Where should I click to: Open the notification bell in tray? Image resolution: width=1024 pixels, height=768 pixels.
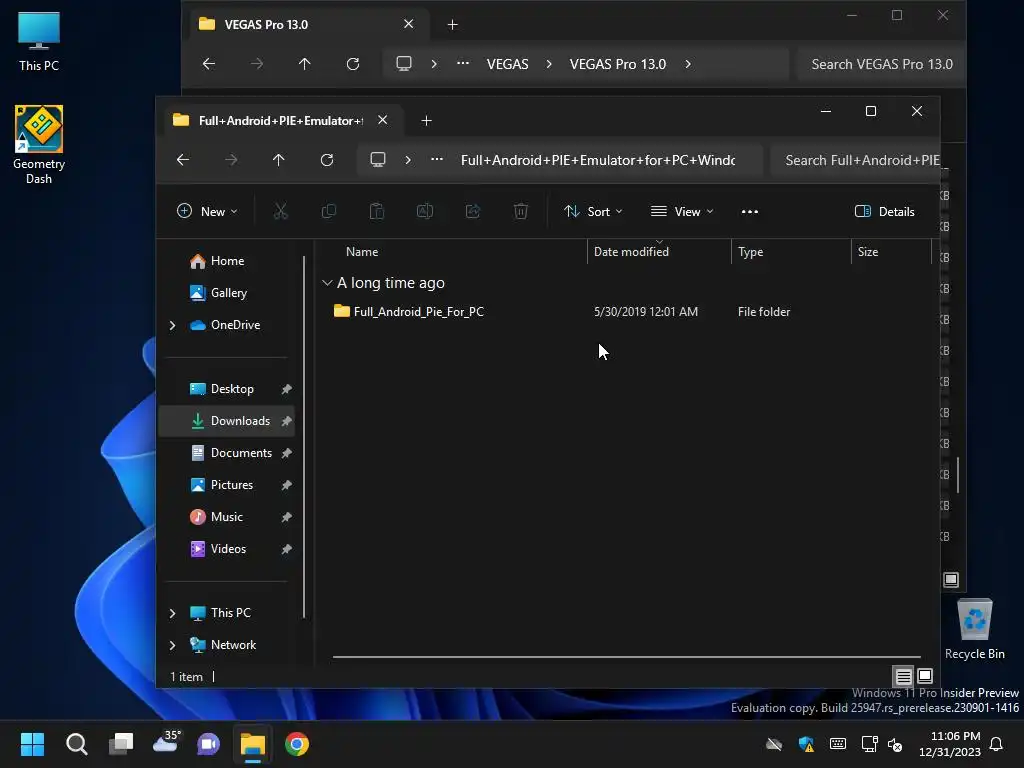(x=997, y=744)
